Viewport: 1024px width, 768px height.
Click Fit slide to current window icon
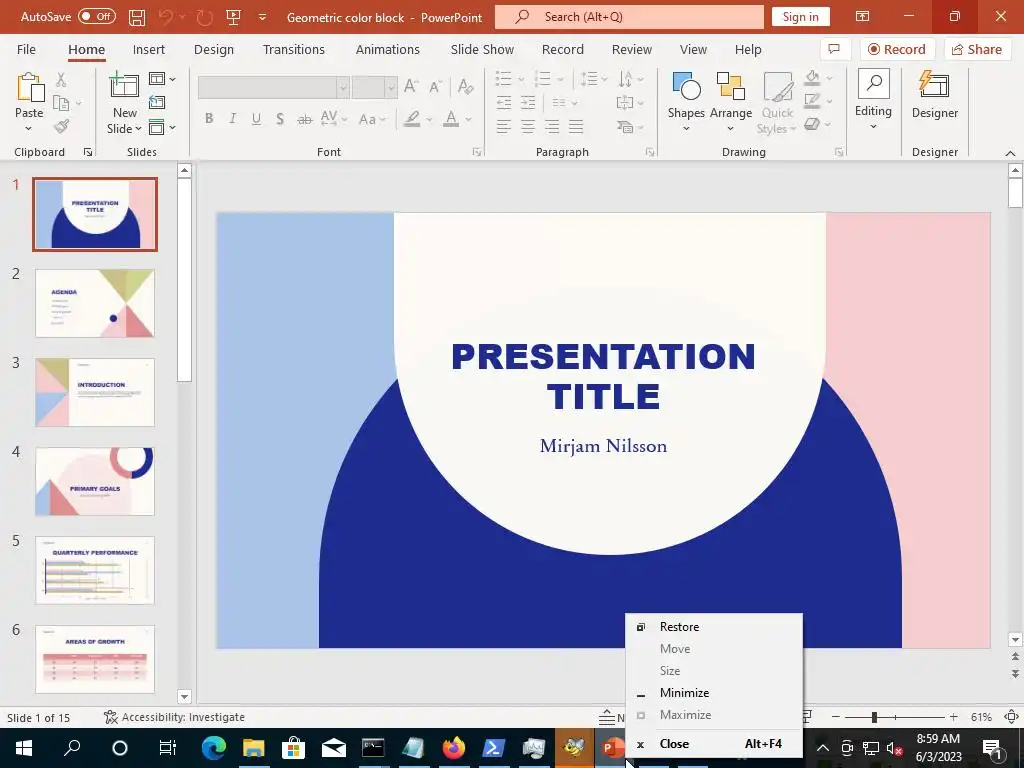[x=1012, y=717]
